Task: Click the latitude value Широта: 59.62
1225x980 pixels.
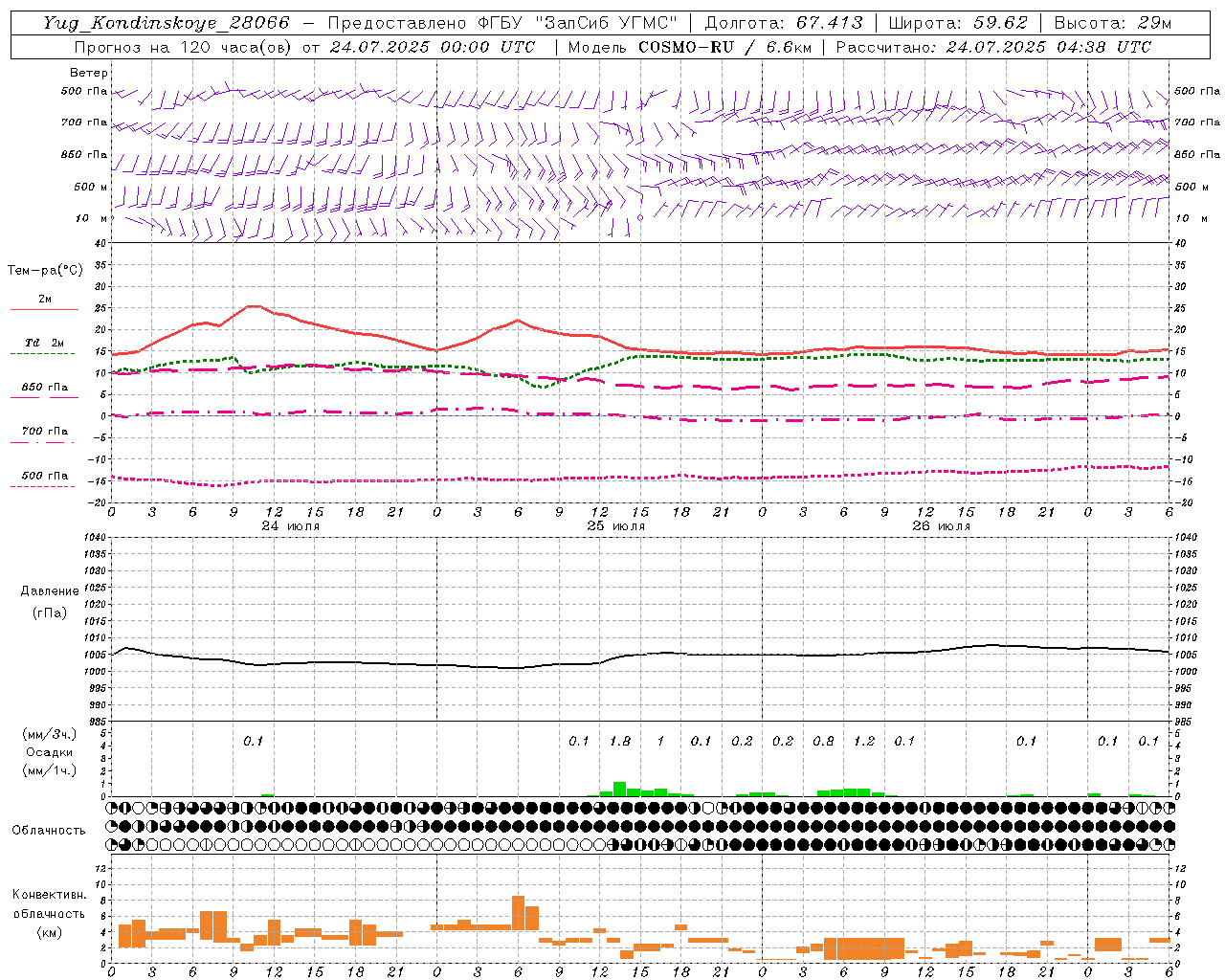Action: [x=958, y=23]
